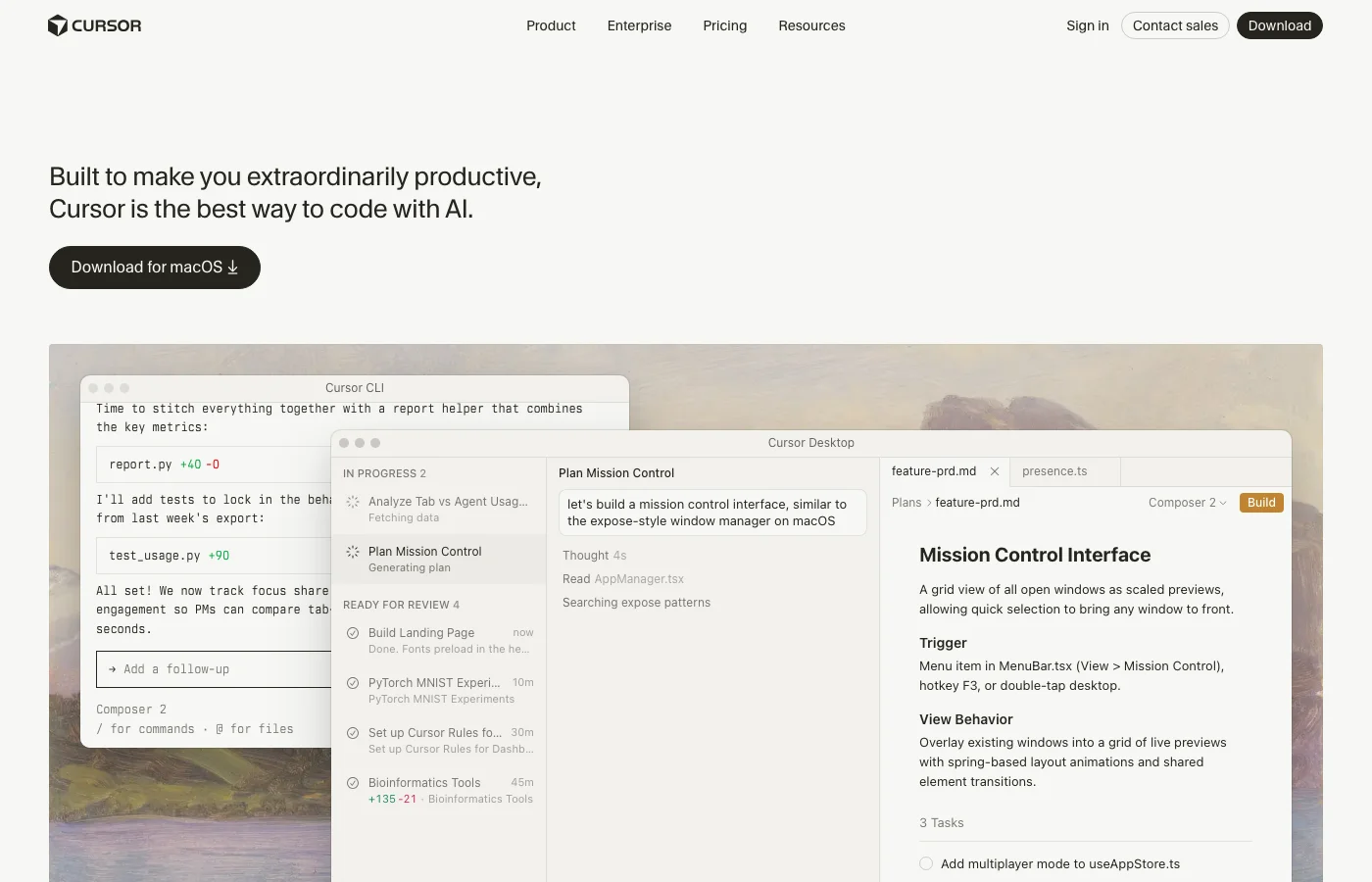Click the Cursor CLI window title

tap(355, 388)
